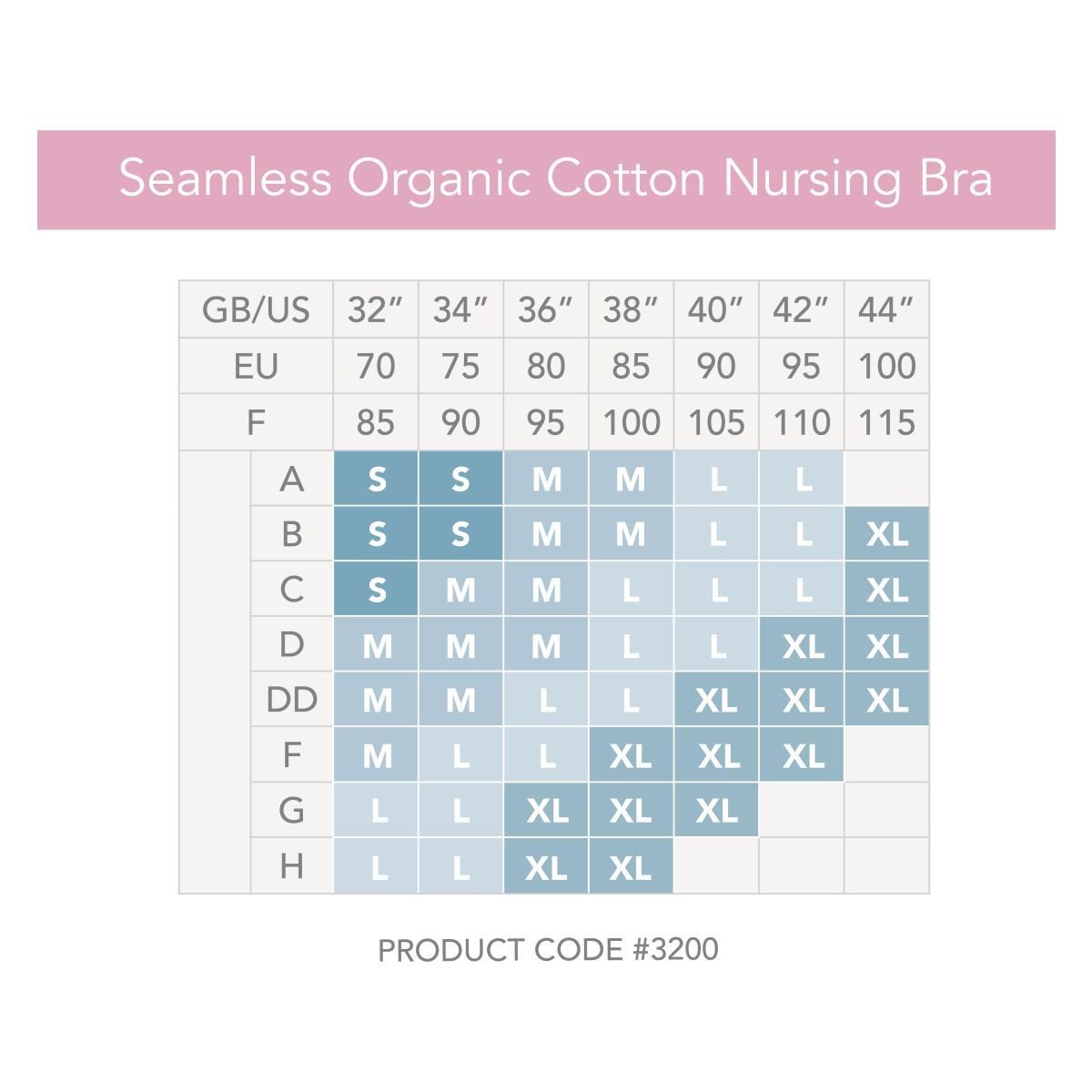The width and height of the screenshot is (1092, 1092).
Task: Click the A cup row label
Action: tap(291, 479)
